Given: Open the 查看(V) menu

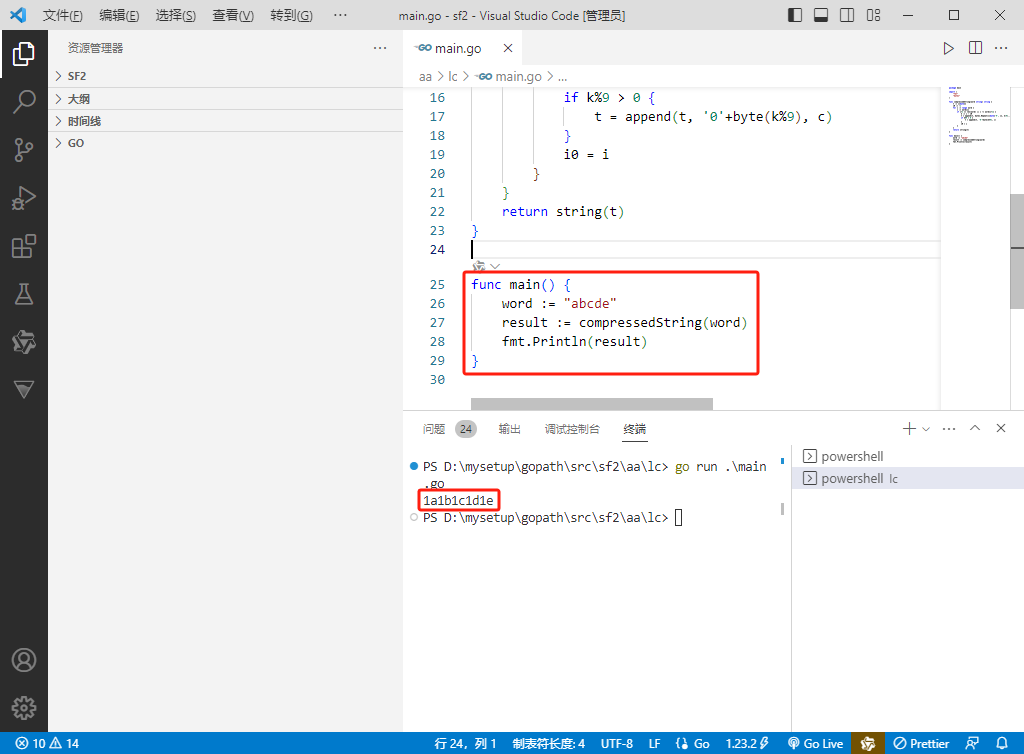Looking at the screenshot, I should (x=233, y=15).
